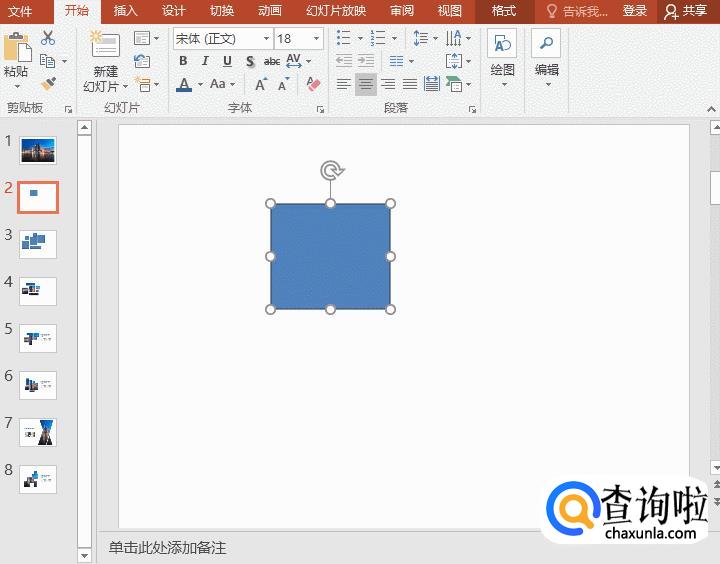This screenshot has height=564, width=720.
Task: Click the Copy icon in clipboard group
Action: 47,61
